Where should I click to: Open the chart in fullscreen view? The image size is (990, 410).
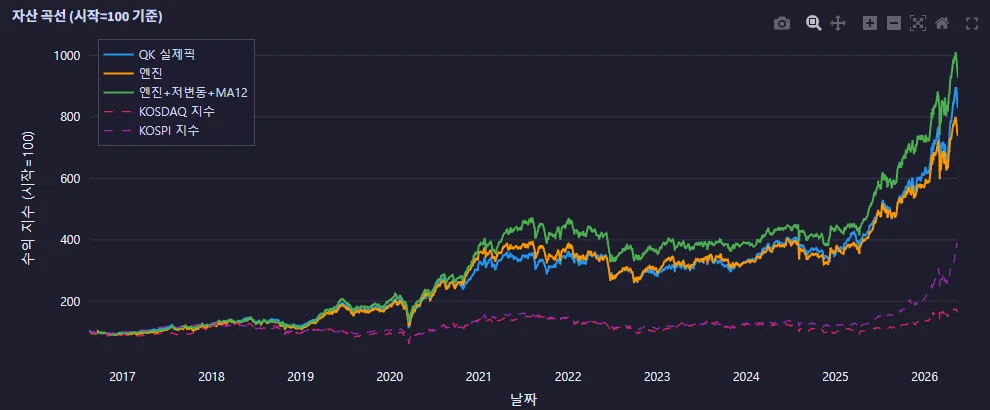tap(972, 23)
